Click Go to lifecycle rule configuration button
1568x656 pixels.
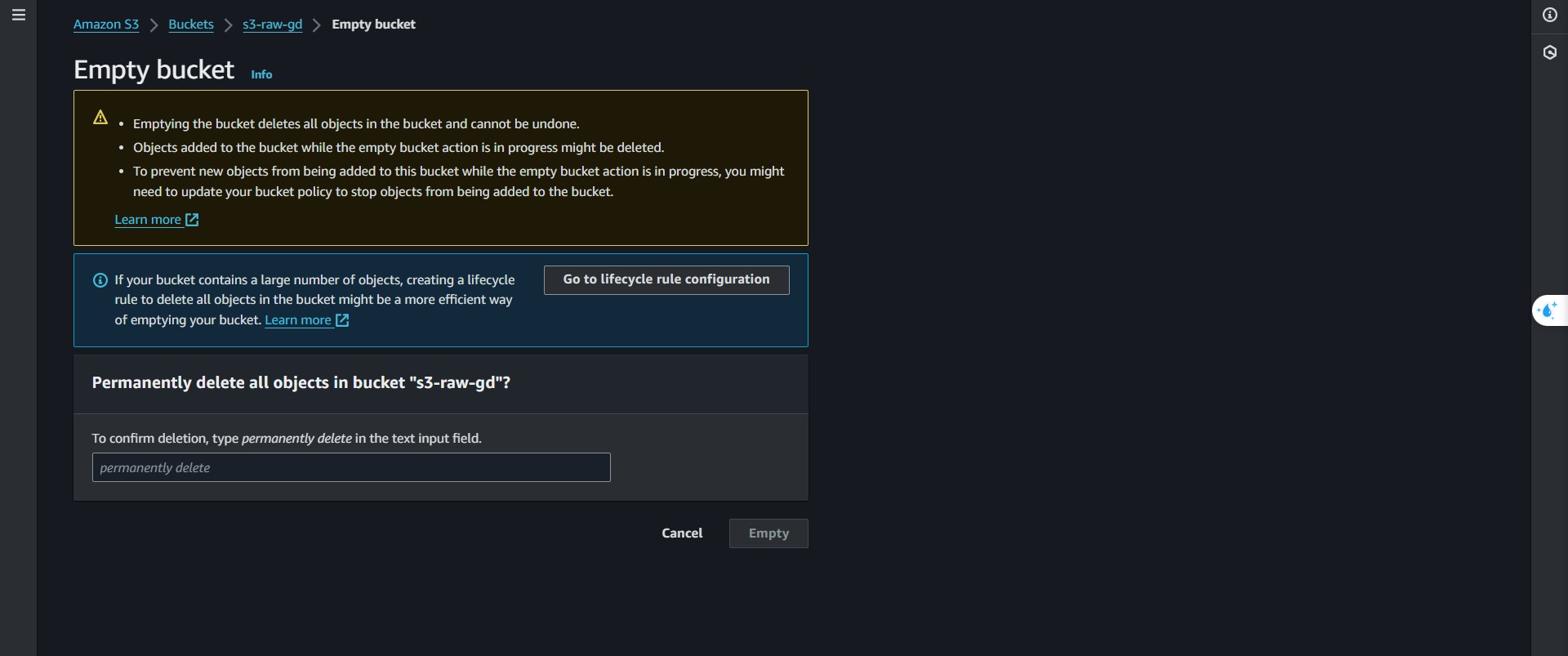pos(666,279)
